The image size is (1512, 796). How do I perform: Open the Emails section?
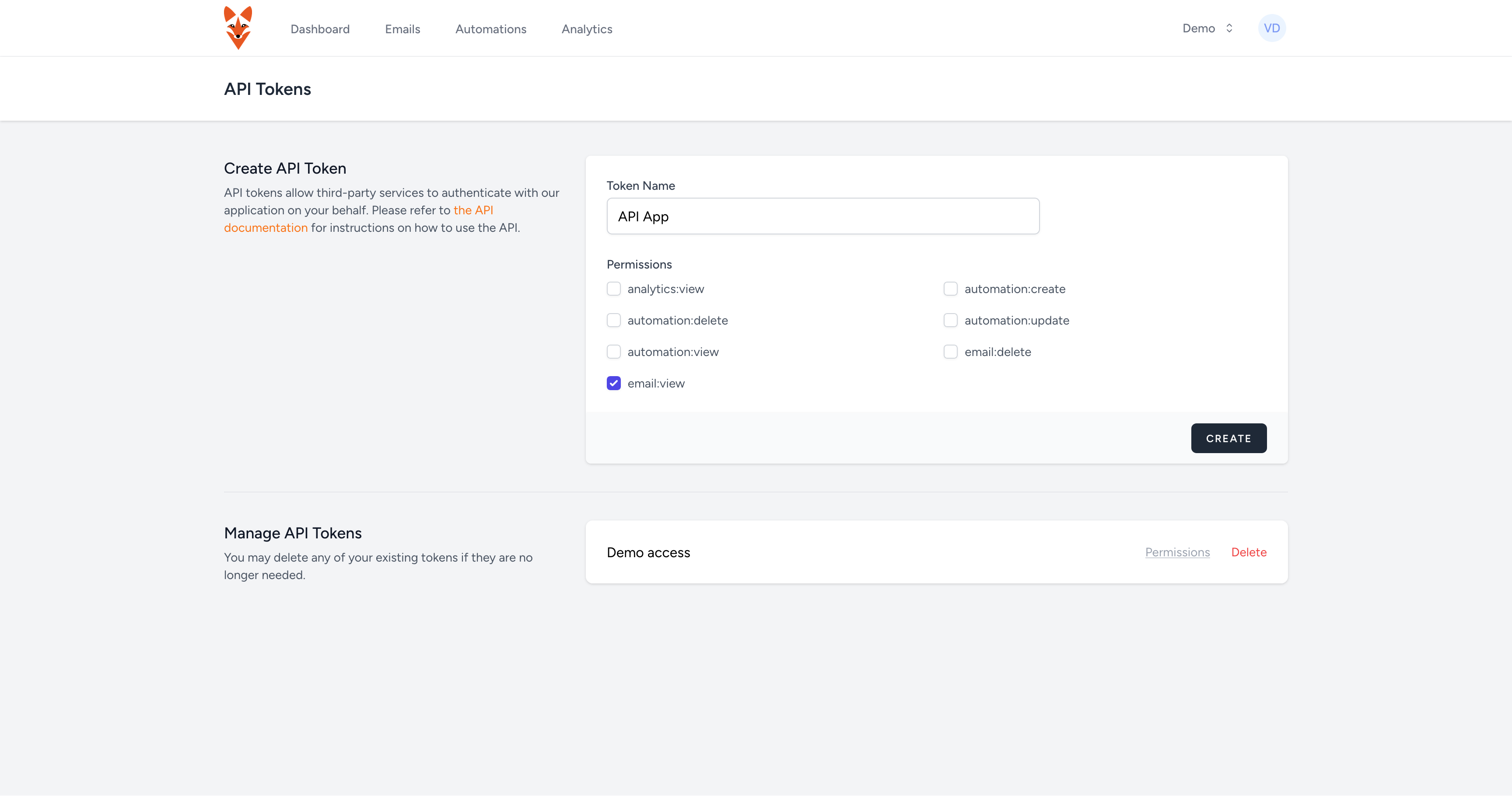tap(402, 29)
